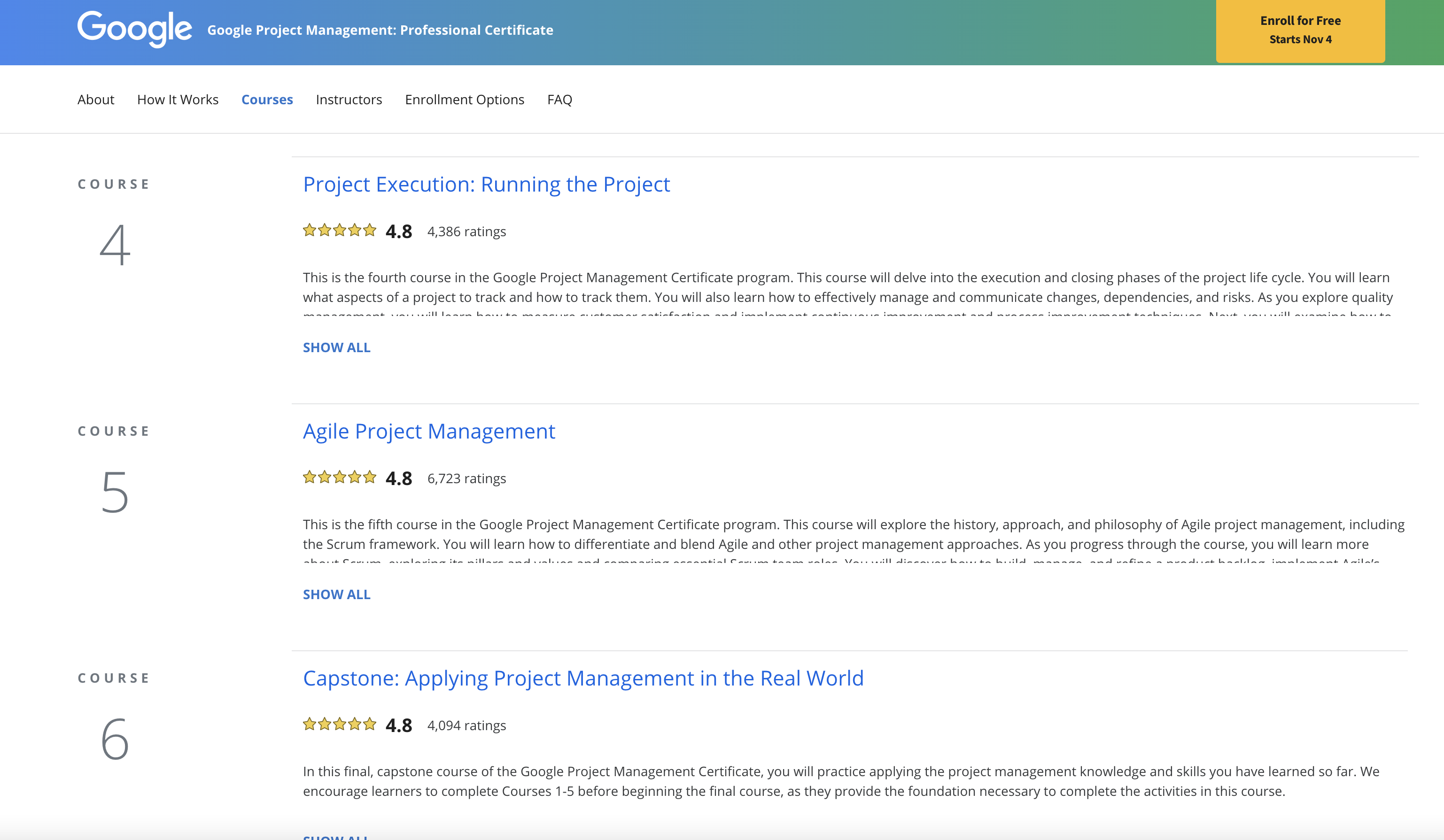Screen dimensions: 1444x840
Task: Click the 4,386 ratings text
Action: coord(466,232)
